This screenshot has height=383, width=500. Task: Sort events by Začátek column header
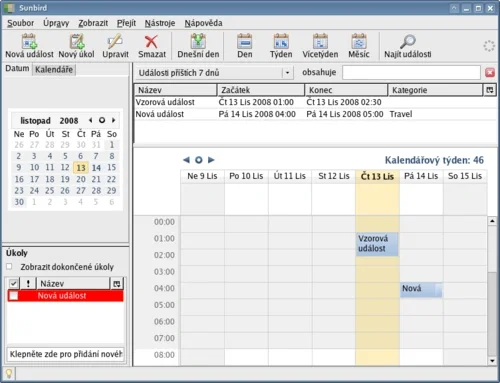click(x=261, y=90)
